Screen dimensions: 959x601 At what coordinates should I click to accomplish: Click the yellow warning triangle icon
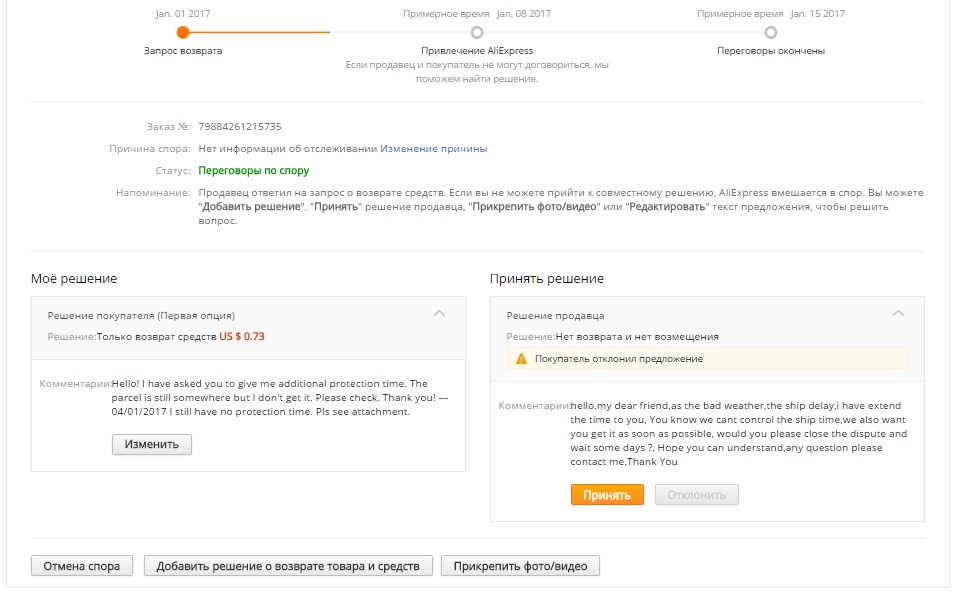coord(521,358)
